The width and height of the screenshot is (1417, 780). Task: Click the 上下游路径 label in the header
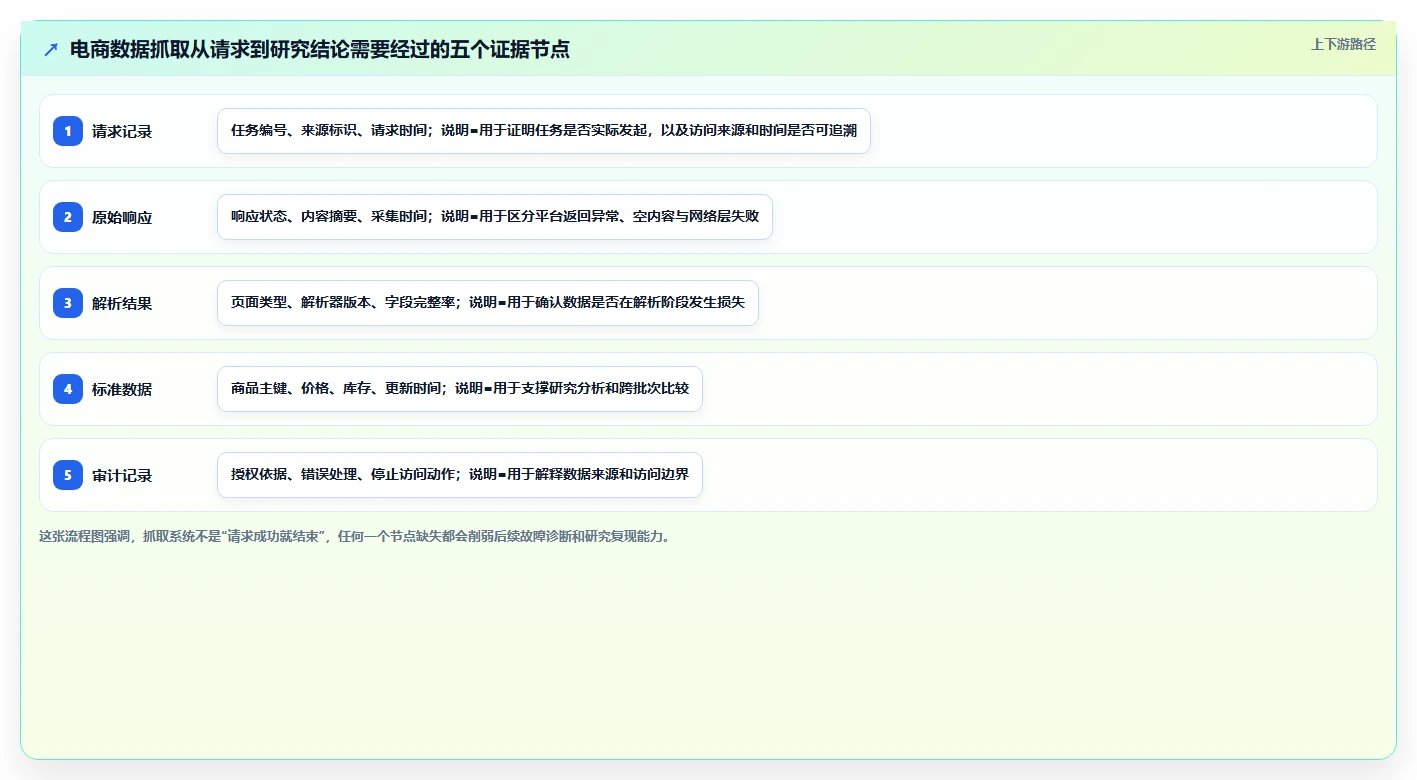click(x=1343, y=45)
